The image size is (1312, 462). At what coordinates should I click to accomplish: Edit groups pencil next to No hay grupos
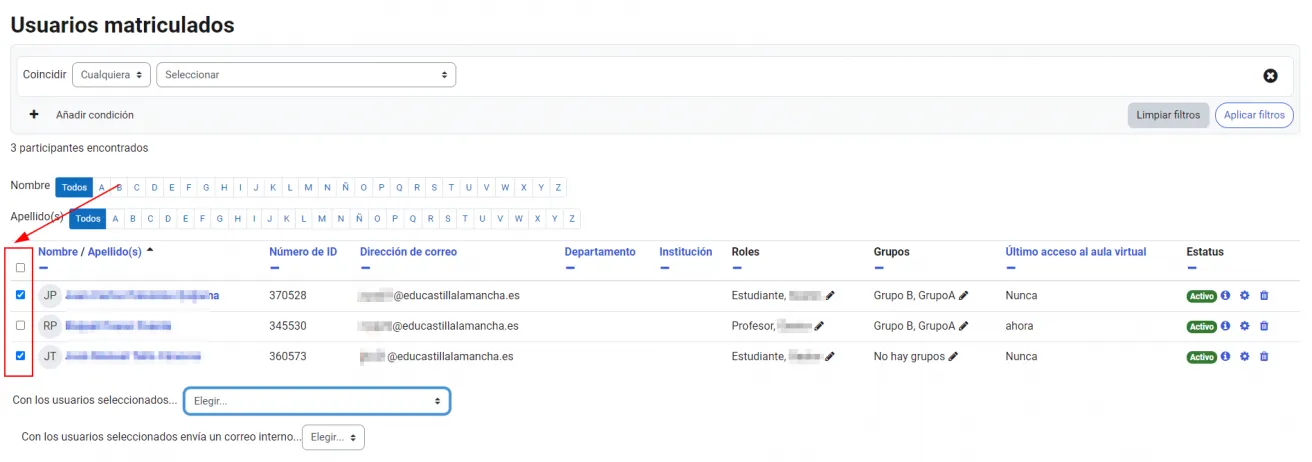(x=953, y=357)
